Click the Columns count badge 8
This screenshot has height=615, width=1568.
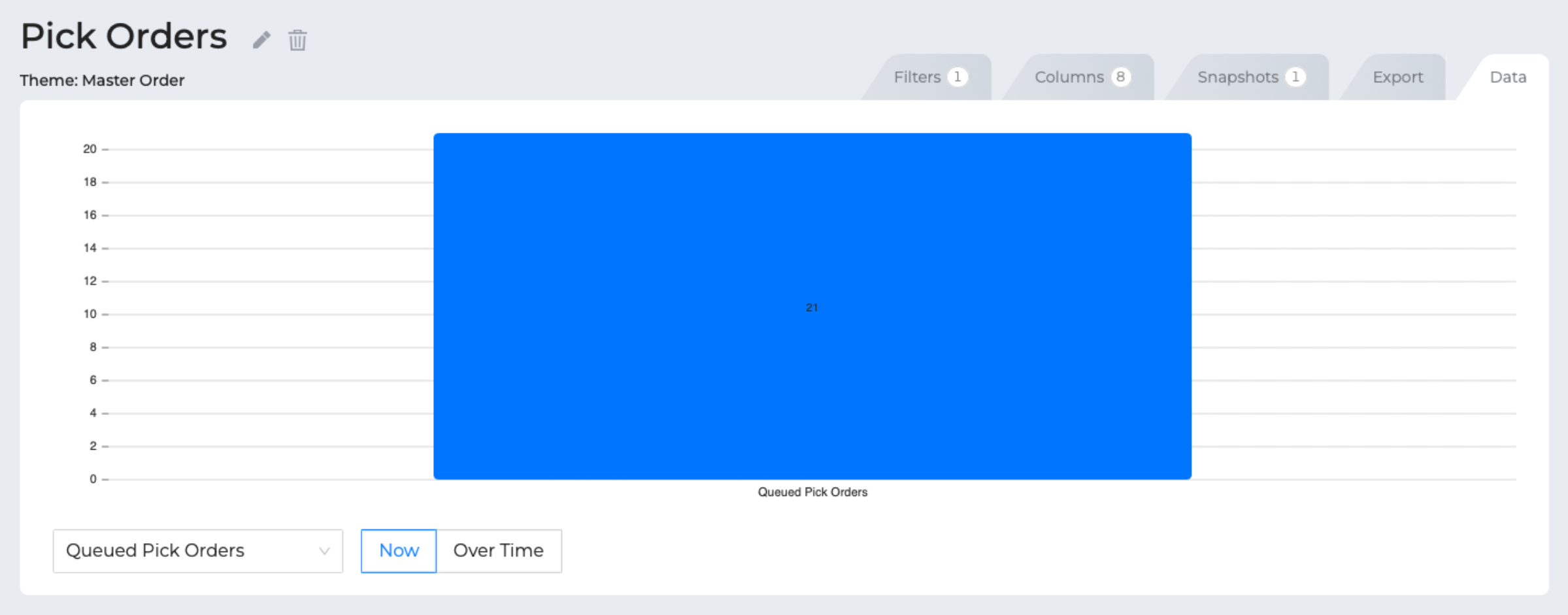1120,77
